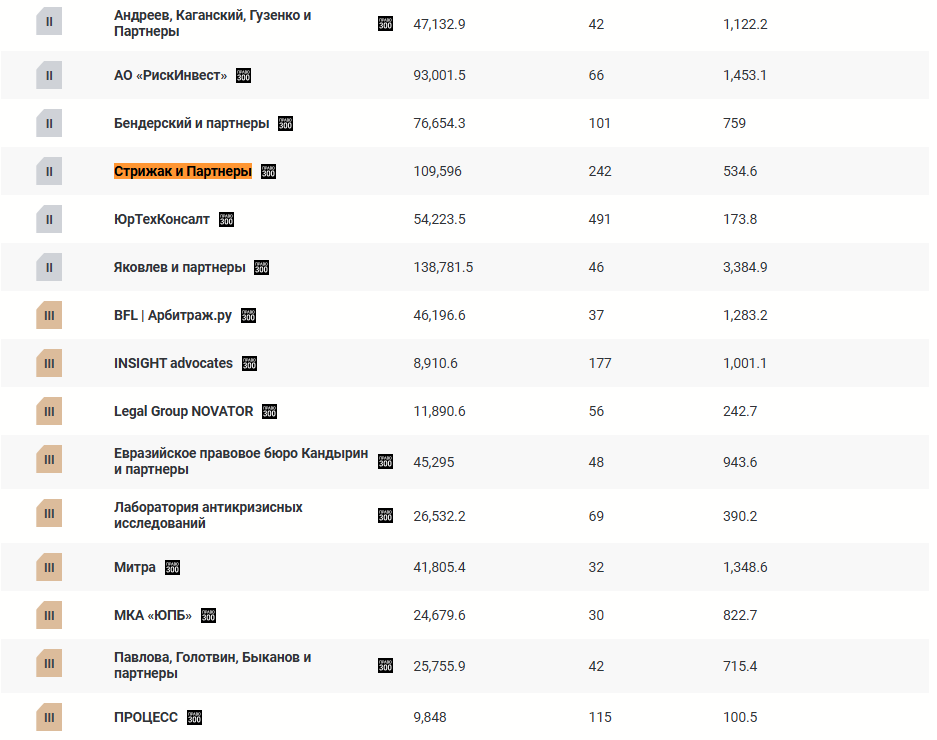This screenshot has width=937, height=740.
Task: Click the value 3,384.9 in the last column
Action: point(745,267)
